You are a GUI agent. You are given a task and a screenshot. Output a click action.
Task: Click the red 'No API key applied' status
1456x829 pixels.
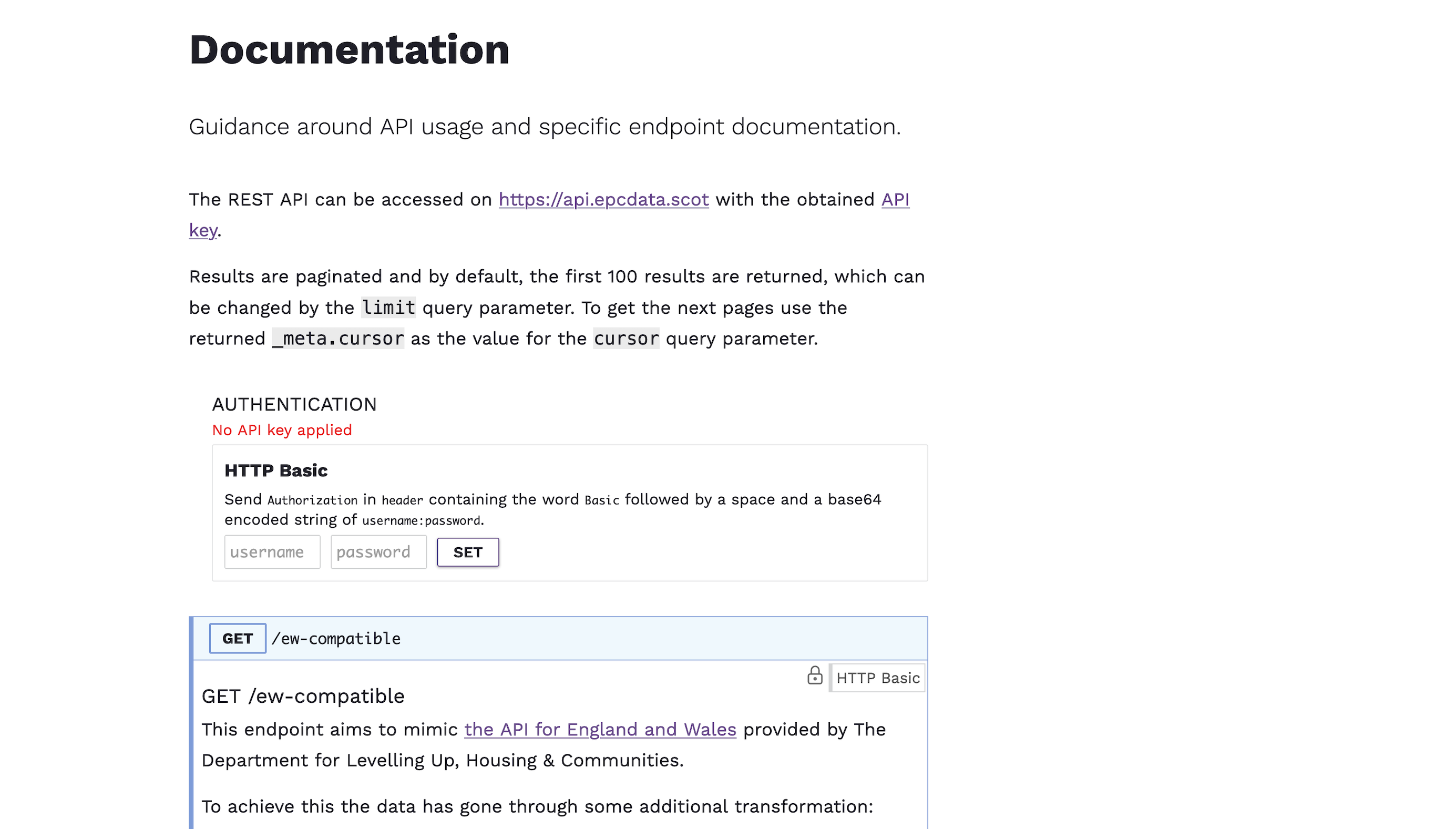[282, 430]
